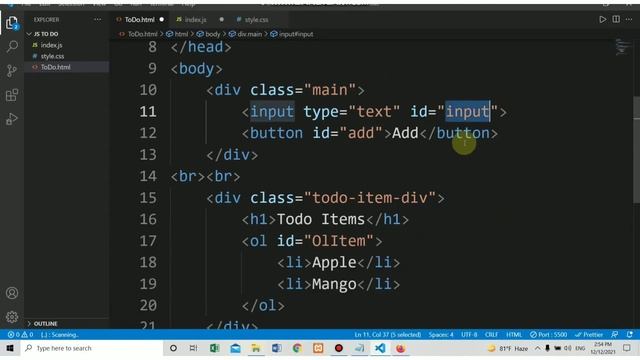
Task: Click the editor minimap
Action: tap(622, 47)
